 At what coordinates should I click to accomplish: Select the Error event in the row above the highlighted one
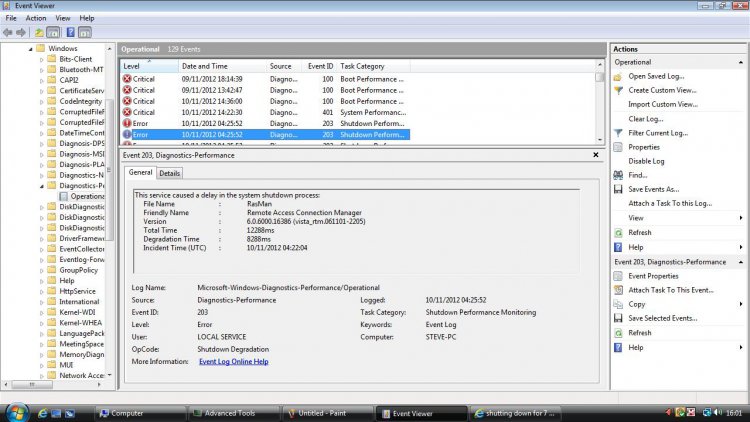click(265, 123)
